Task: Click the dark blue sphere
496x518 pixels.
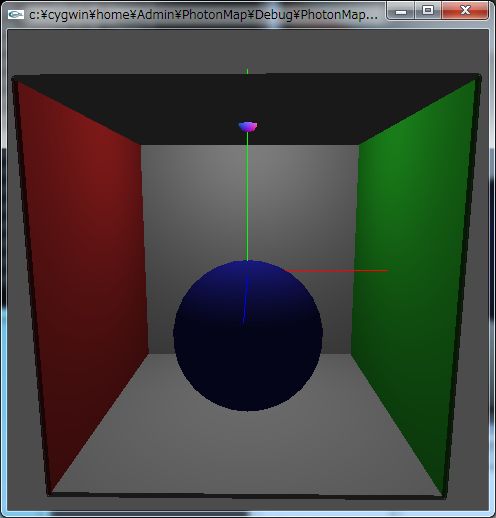Action: pyautogui.click(x=248, y=336)
